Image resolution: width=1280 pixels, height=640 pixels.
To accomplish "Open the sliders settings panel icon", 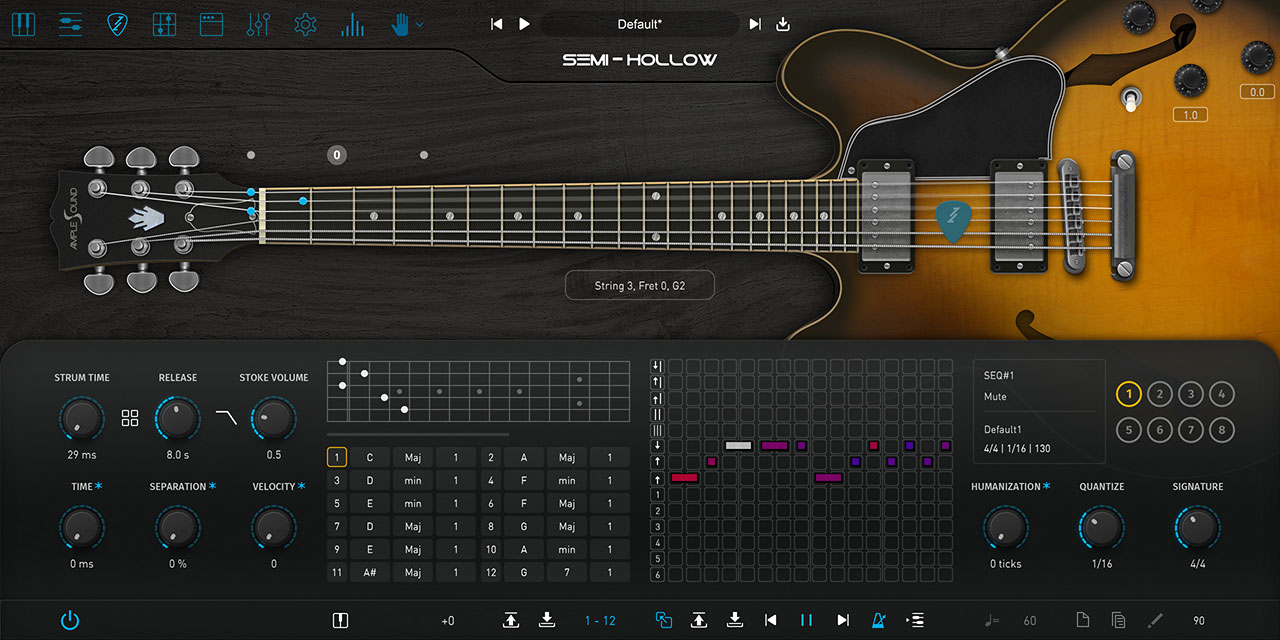I will point(70,24).
